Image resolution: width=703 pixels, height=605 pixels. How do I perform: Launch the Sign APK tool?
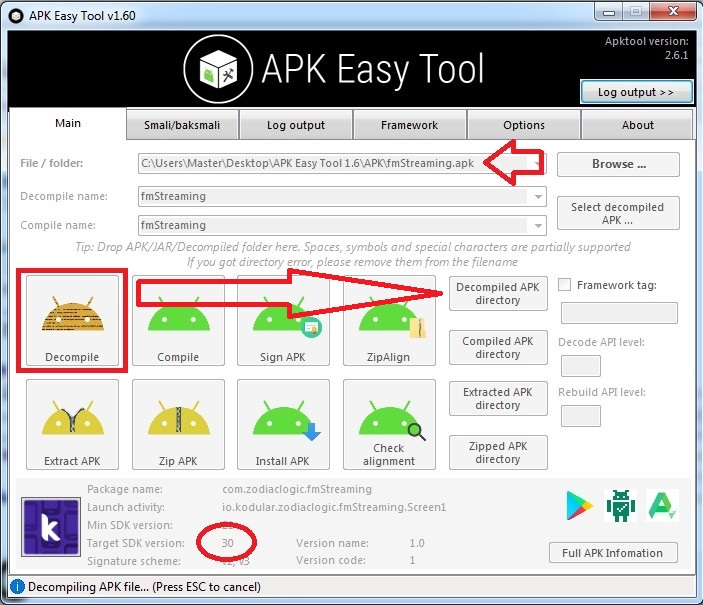284,320
